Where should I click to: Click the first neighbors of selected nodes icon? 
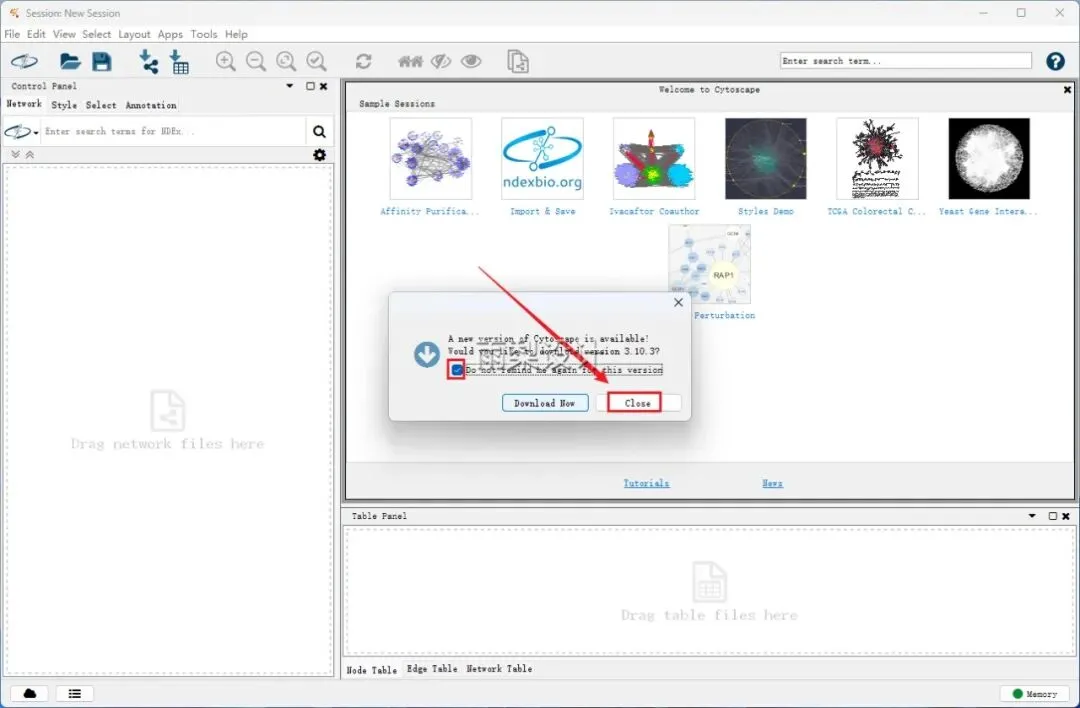pyautogui.click(x=411, y=61)
